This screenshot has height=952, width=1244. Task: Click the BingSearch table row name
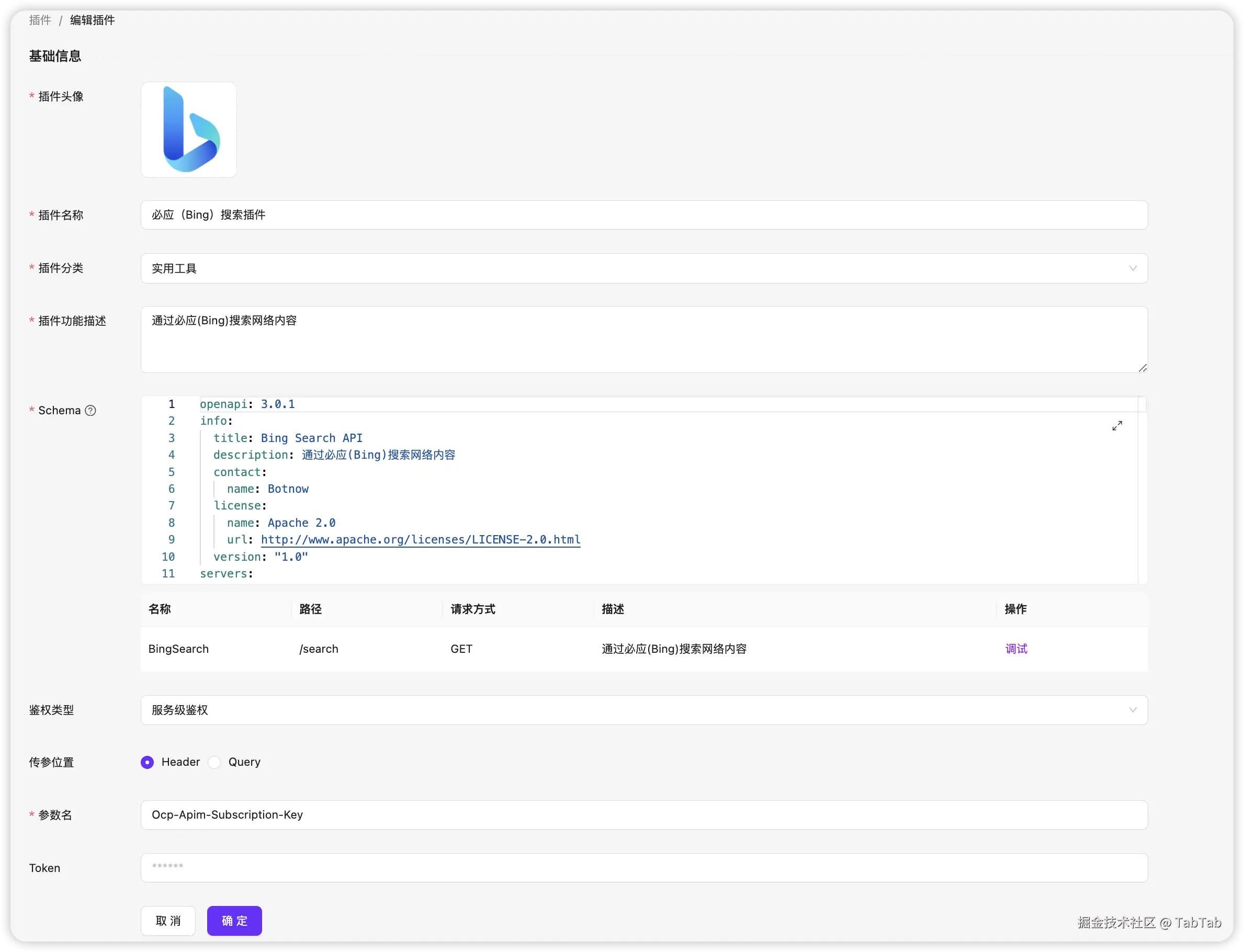click(178, 649)
